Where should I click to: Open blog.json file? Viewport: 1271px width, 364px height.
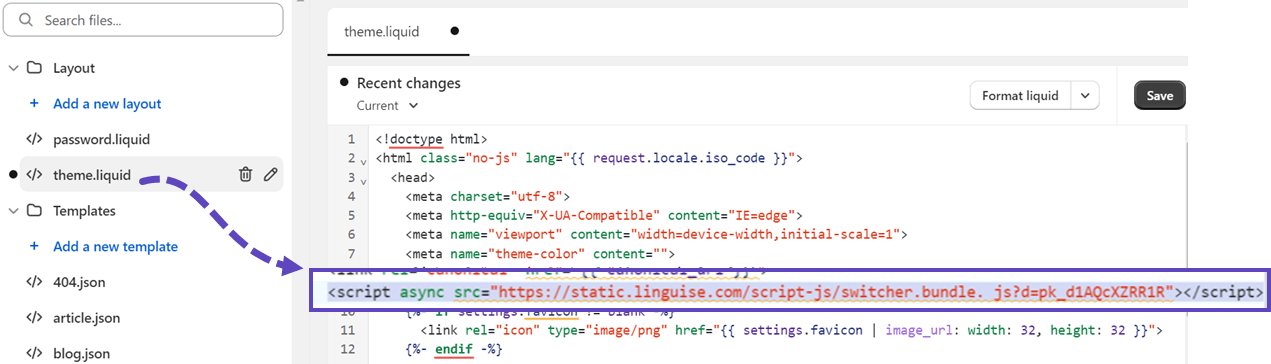pos(81,353)
